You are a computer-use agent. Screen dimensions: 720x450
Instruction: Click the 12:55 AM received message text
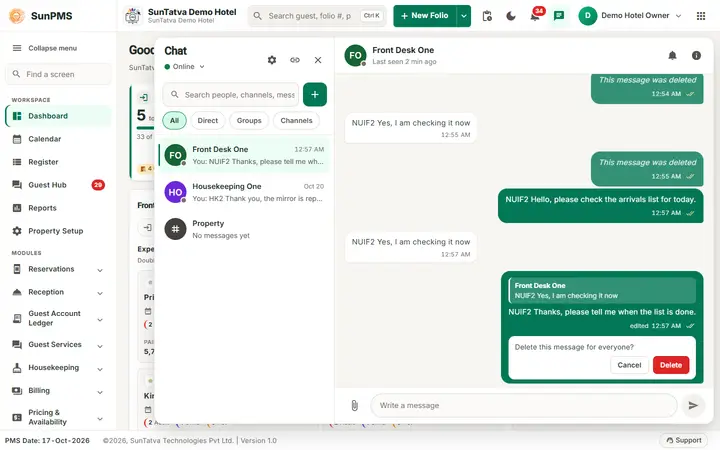coord(411,123)
